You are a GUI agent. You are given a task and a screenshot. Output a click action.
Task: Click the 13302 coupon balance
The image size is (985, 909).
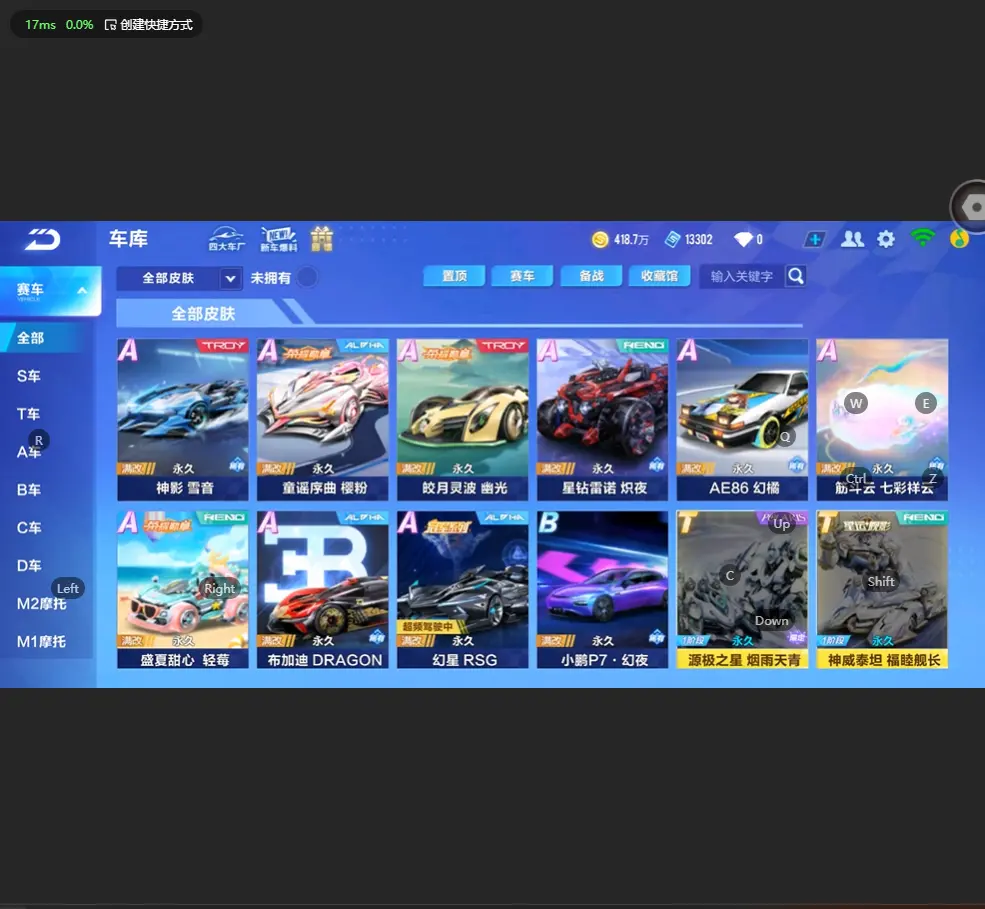pyautogui.click(x=699, y=239)
